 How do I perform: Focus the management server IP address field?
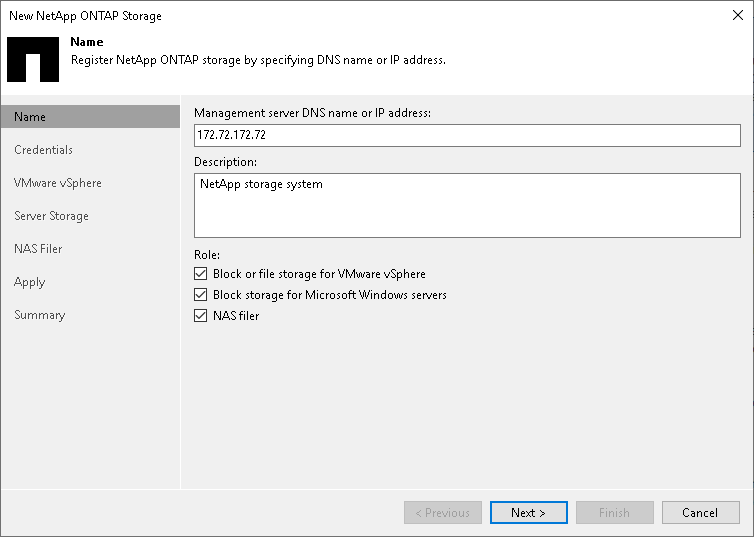[x=467, y=135]
